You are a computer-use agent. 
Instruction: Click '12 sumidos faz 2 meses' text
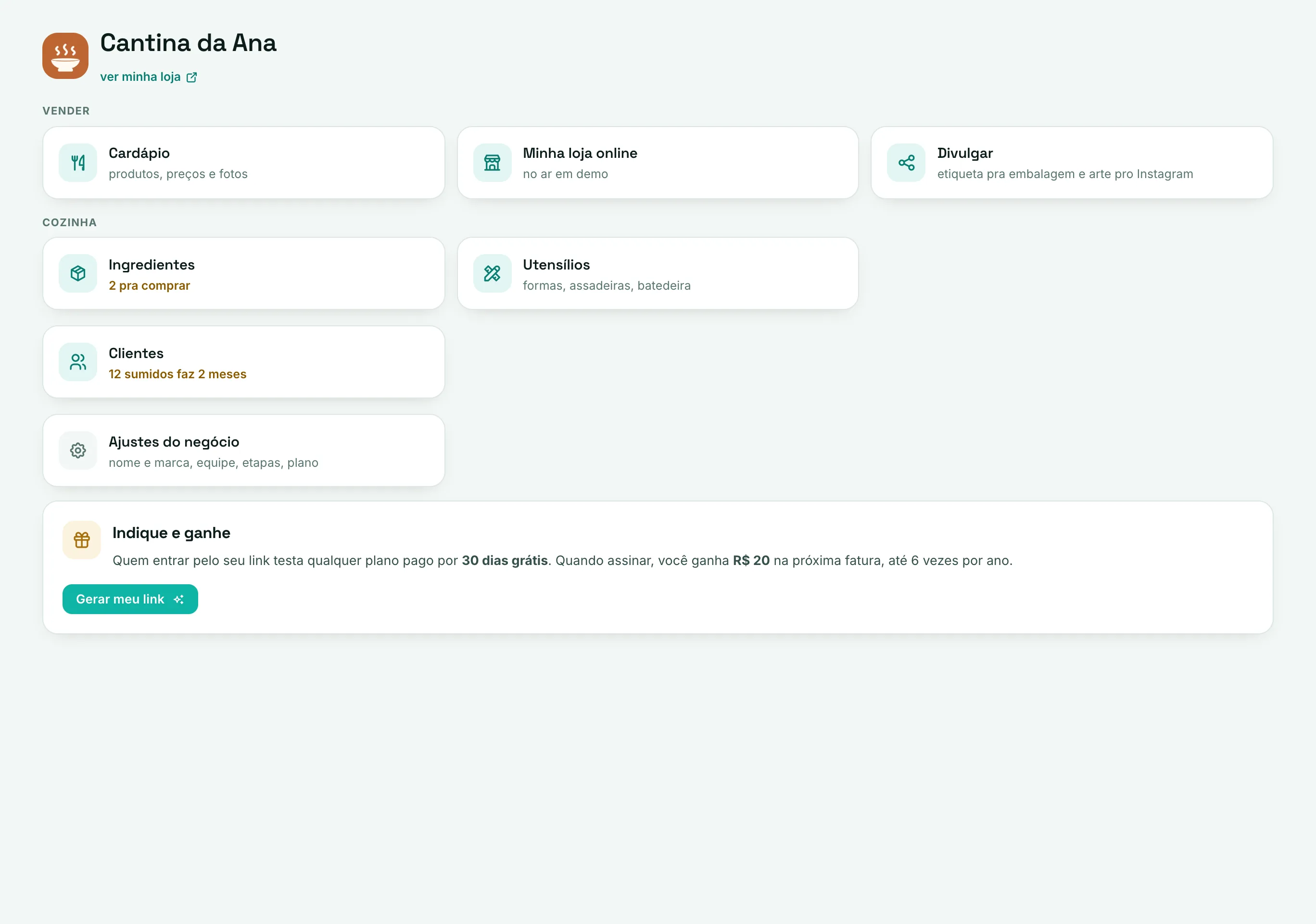point(177,374)
